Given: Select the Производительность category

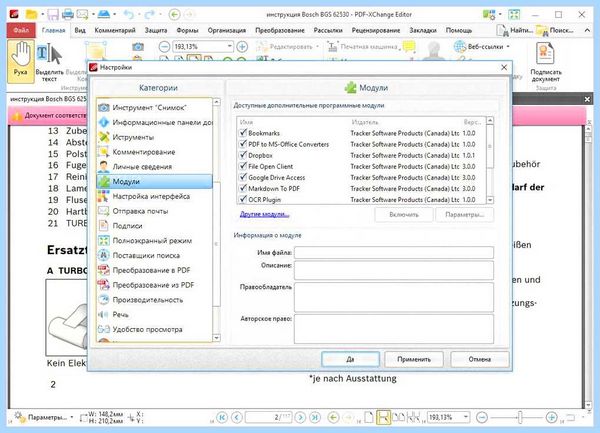Looking at the screenshot, I should pos(154,300).
